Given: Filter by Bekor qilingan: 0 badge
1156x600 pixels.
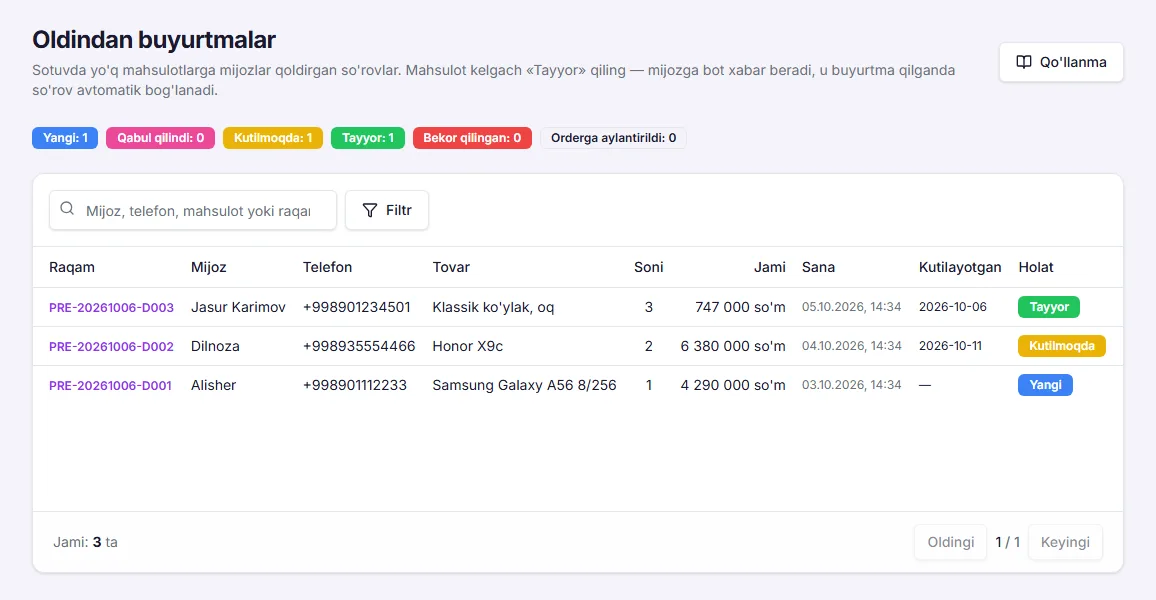Looking at the screenshot, I should point(472,138).
